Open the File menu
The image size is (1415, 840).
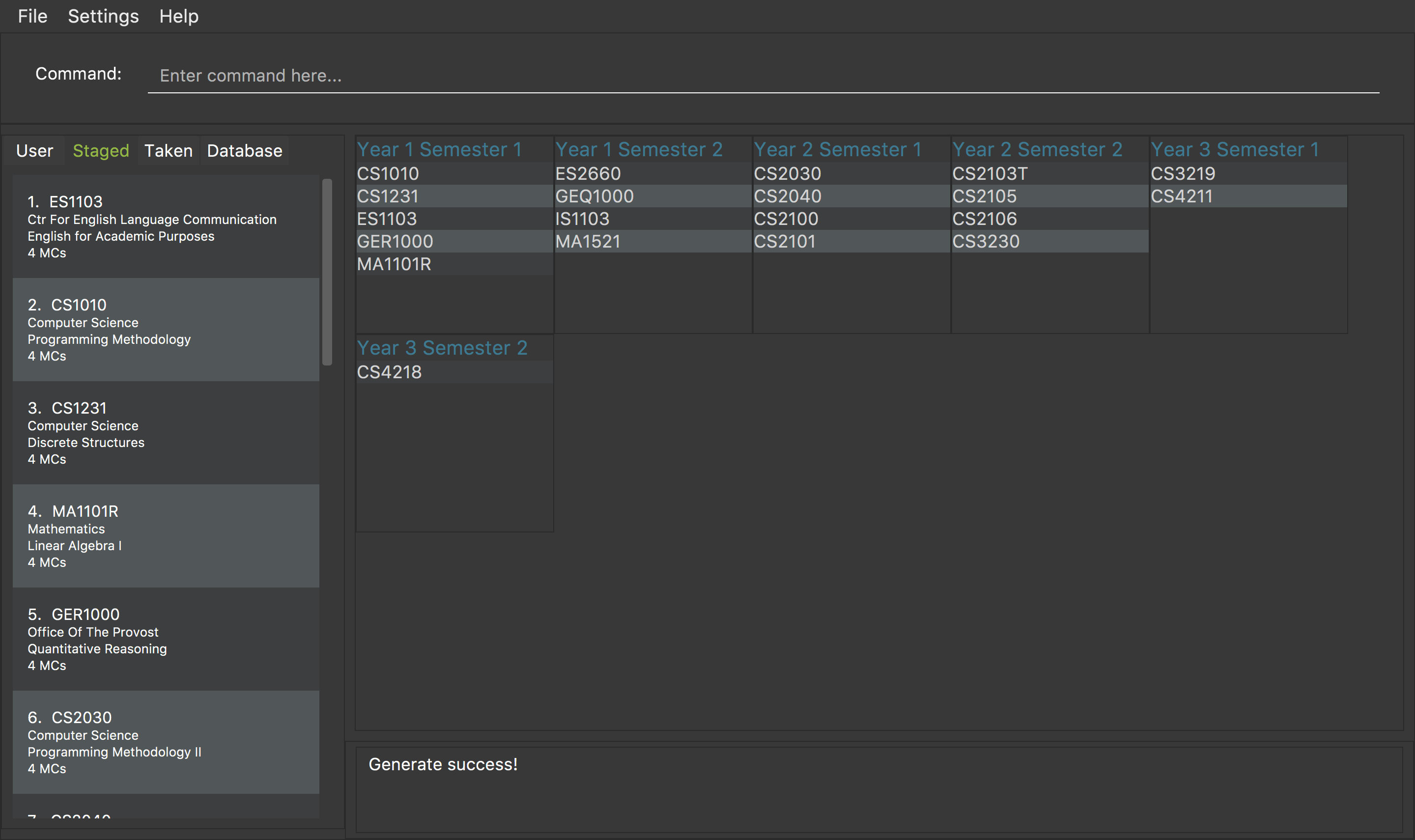tap(32, 16)
